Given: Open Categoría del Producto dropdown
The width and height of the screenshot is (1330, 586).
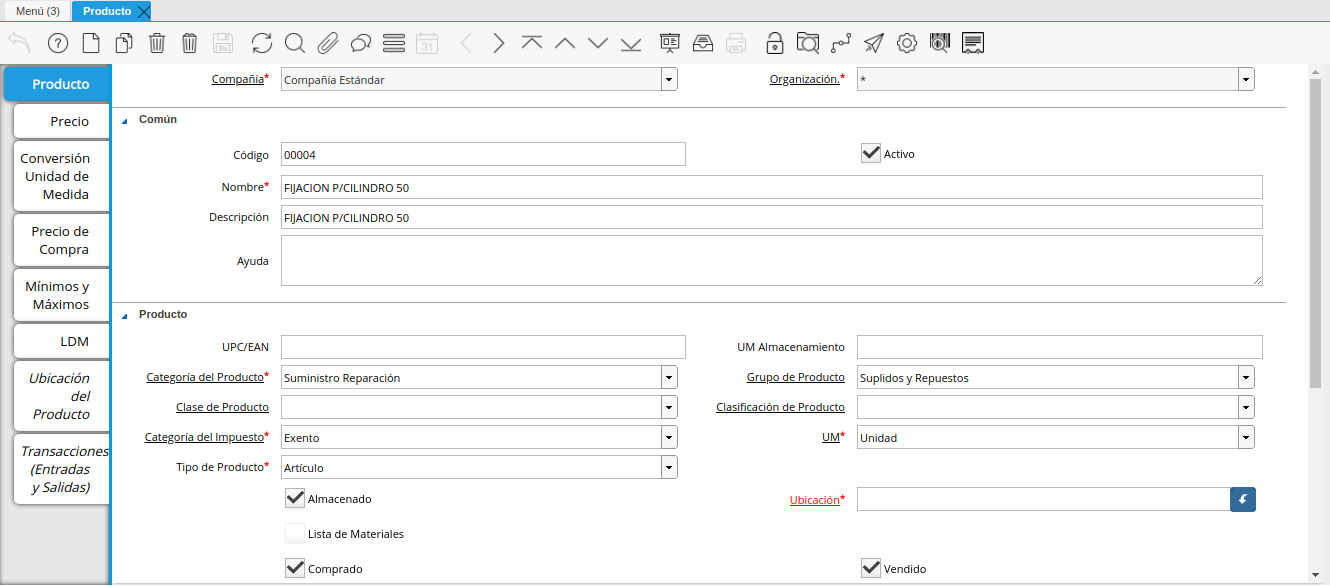Looking at the screenshot, I should [669, 377].
